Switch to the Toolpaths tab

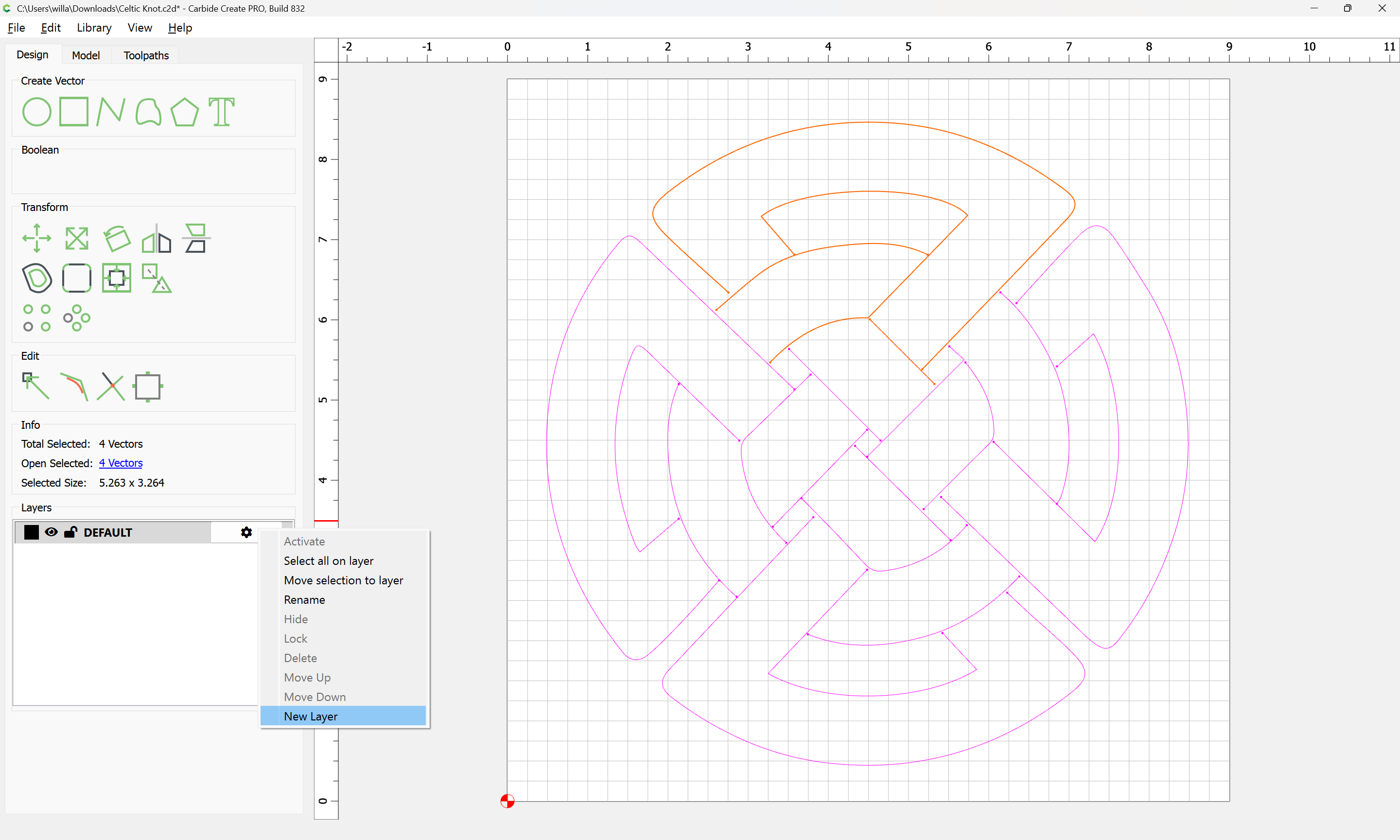146,55
